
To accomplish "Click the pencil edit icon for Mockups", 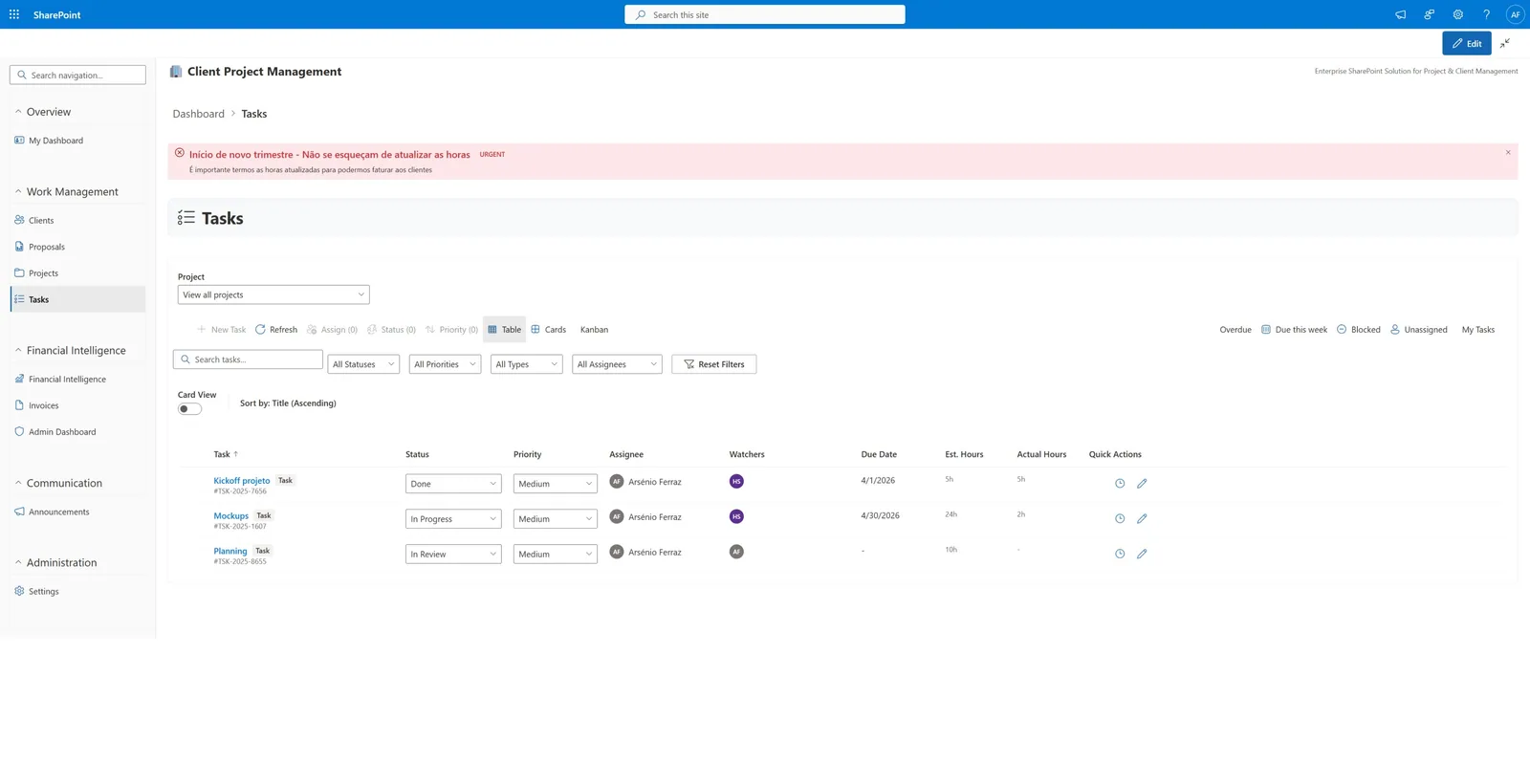I will (1142, 518).
